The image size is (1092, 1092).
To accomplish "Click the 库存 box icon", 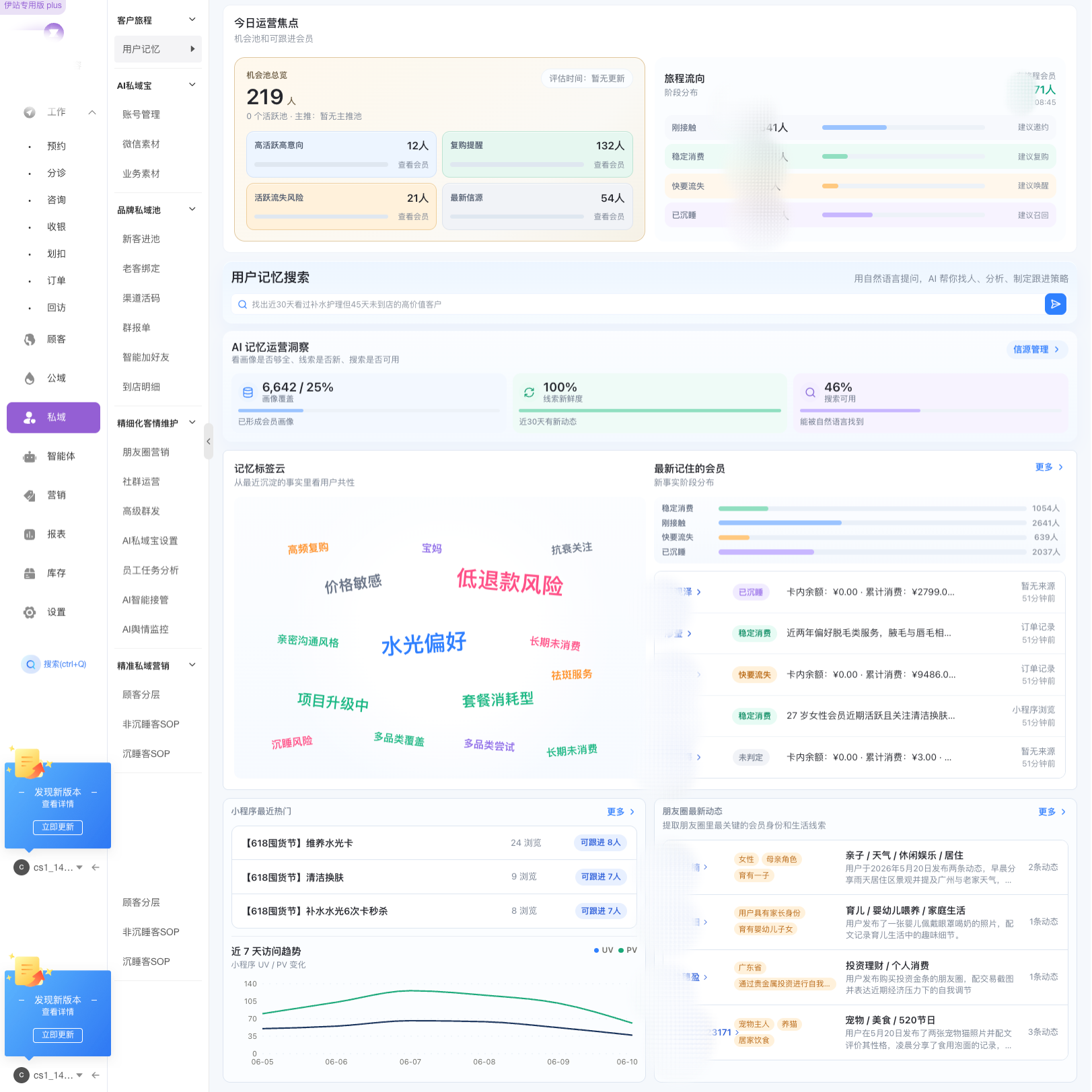I will 30,574.
